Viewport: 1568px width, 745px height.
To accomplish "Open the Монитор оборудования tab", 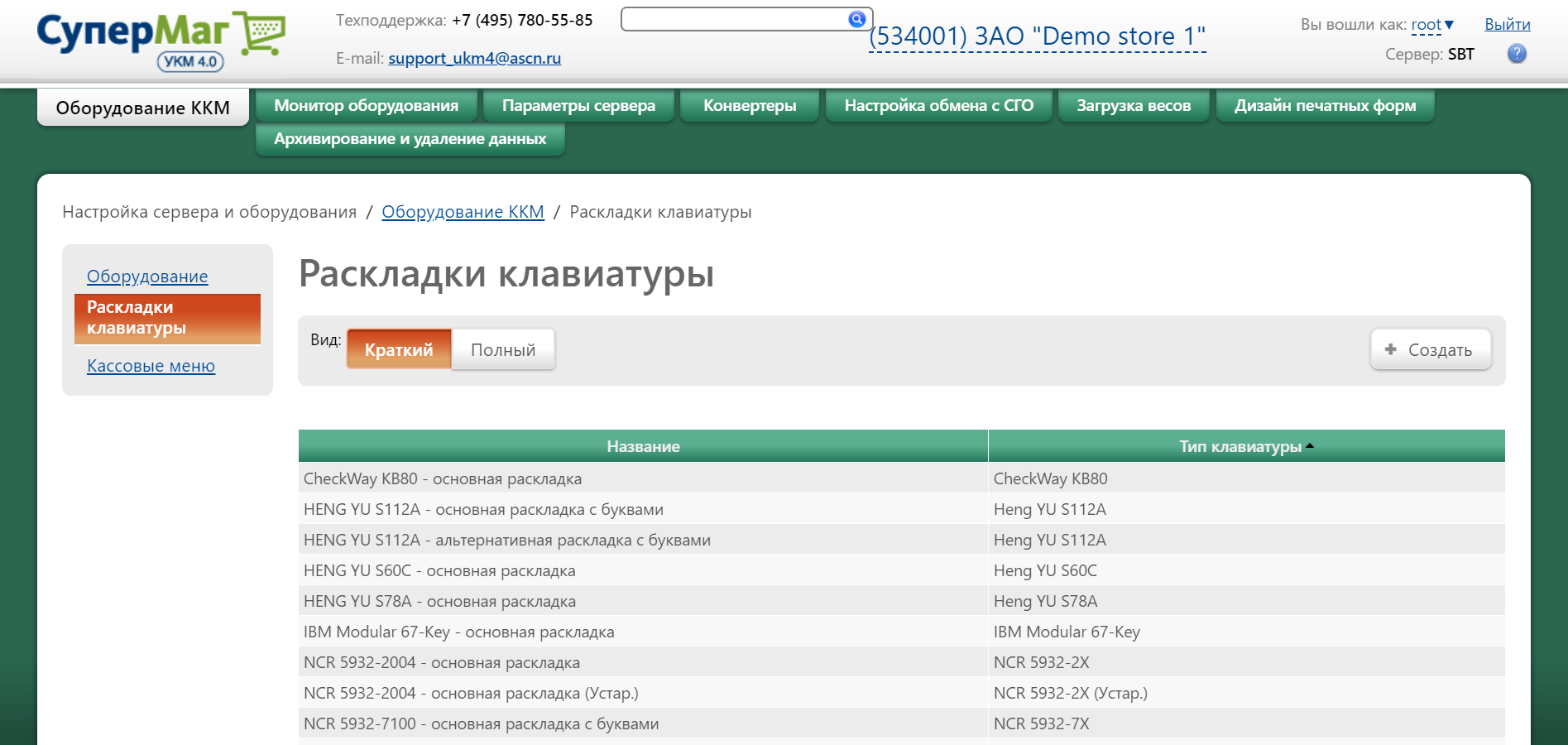I will (366, 106).
